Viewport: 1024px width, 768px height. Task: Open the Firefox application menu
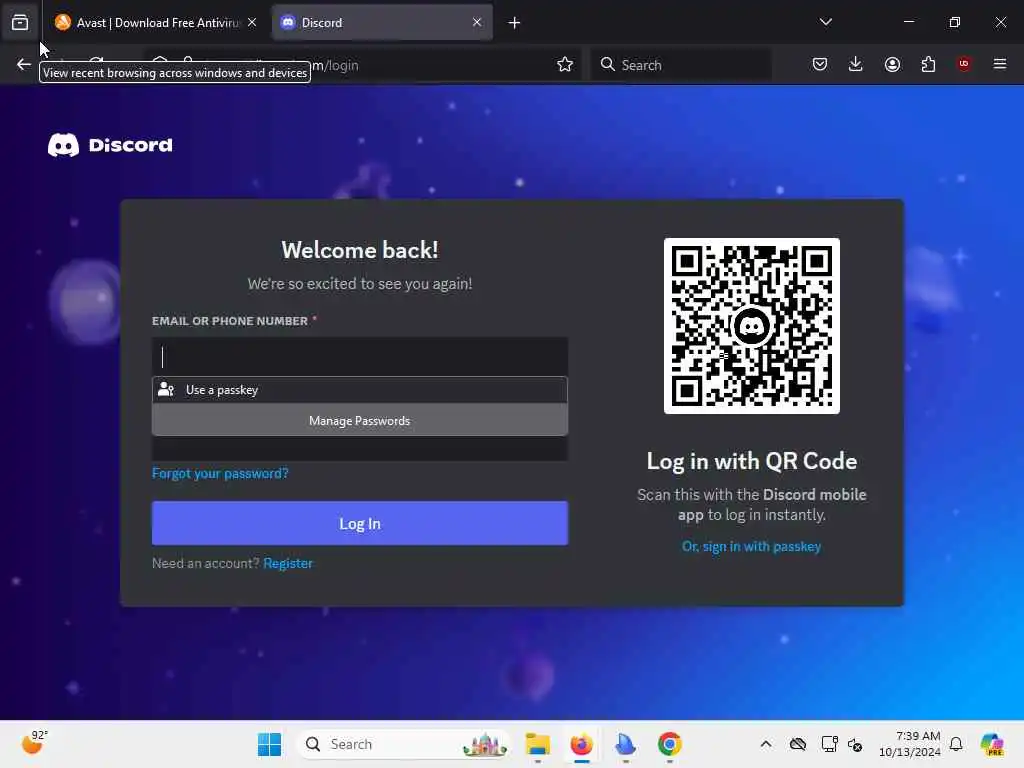point(1000,64)
